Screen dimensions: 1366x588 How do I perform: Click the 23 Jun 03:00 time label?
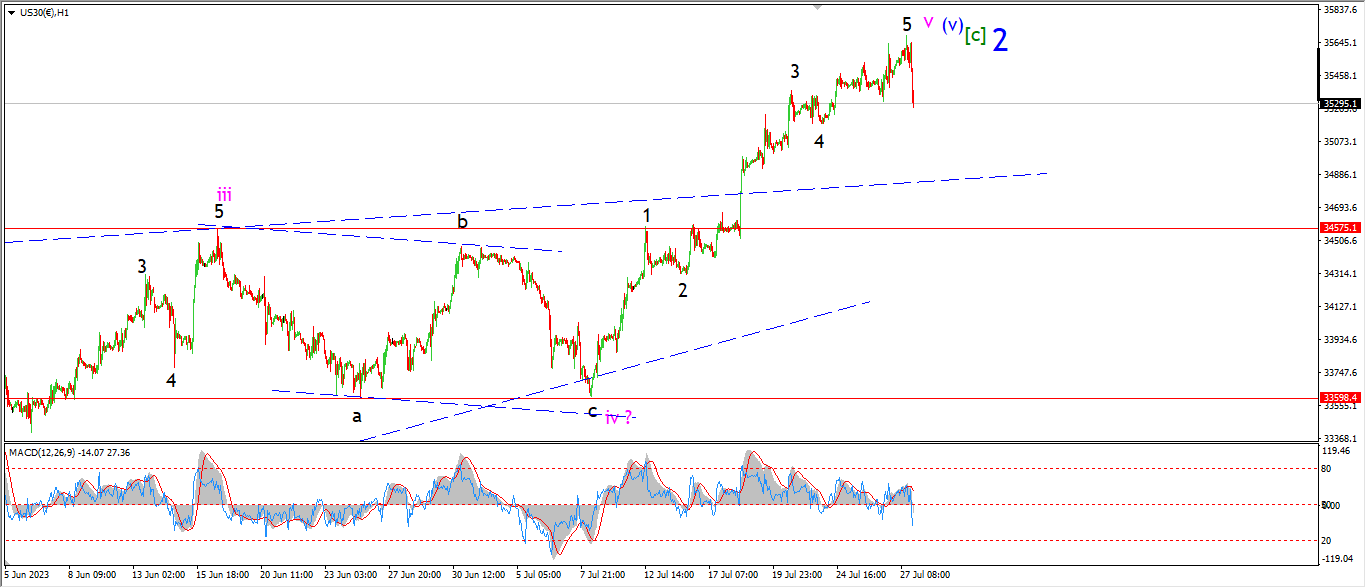pyautogui.click(x=352, y=575)
